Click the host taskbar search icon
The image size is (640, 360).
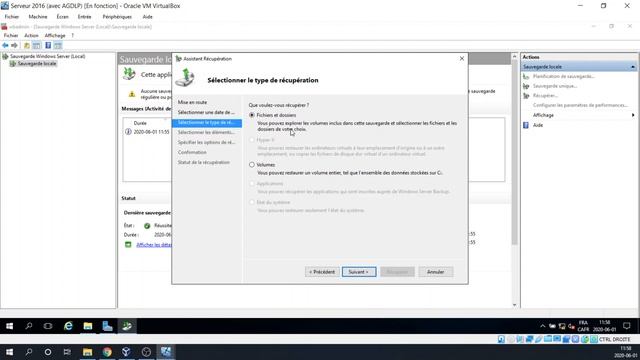[x=29, y=352]
